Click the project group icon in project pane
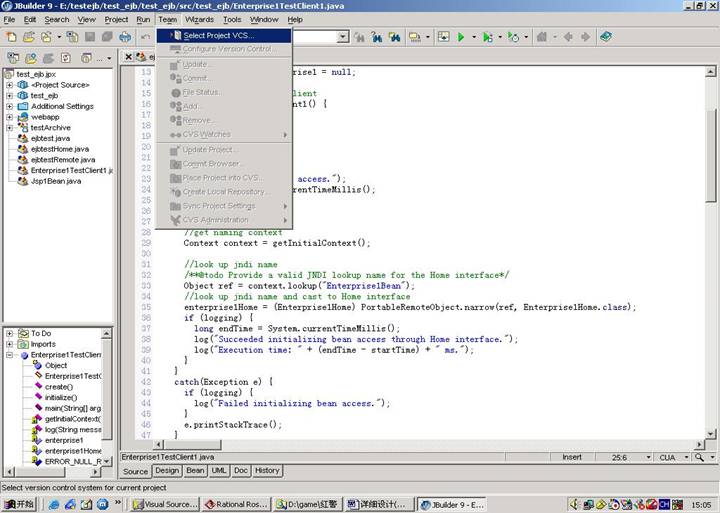Viewport: 720px width, 513px height. [x=86, y=58]
